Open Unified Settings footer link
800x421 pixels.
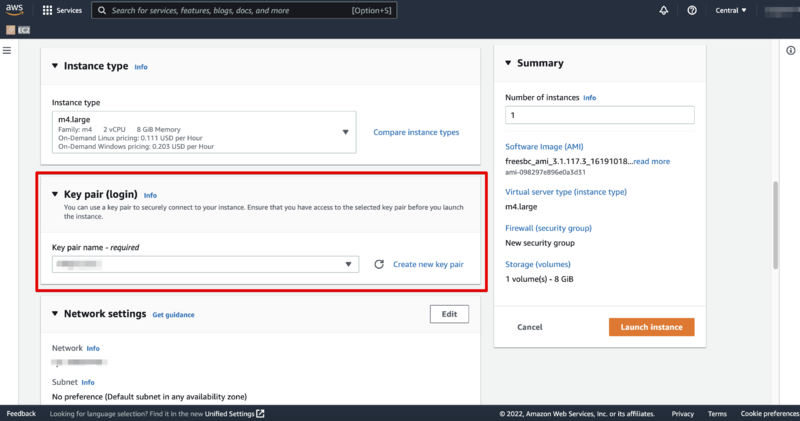[230, 413]
